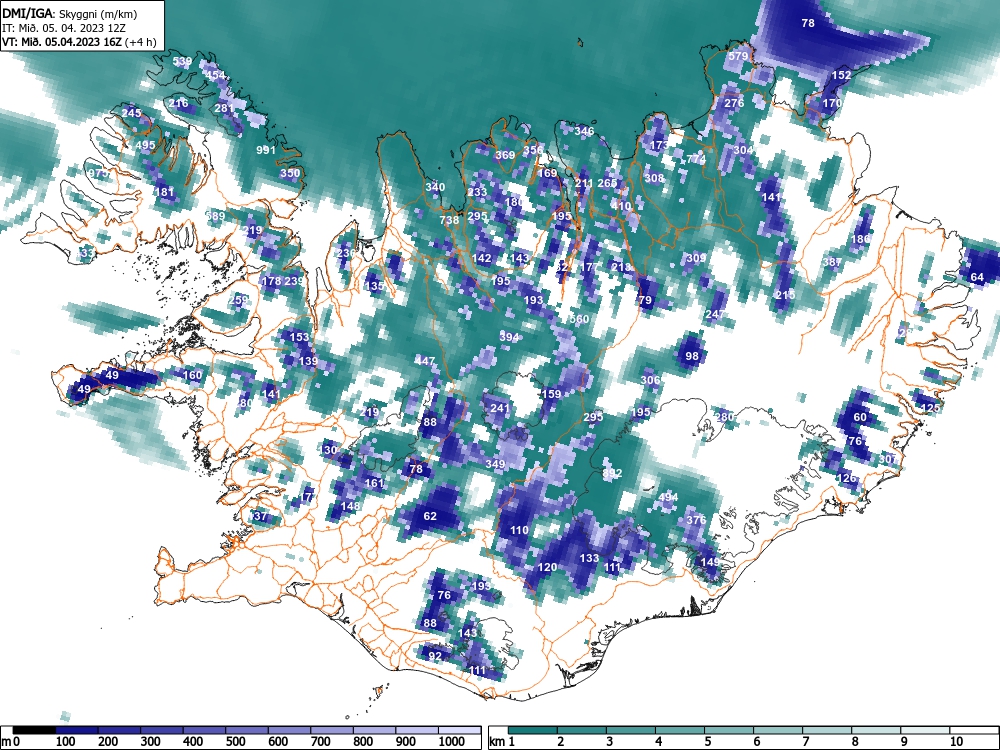Viewport: 1000px width, 750px height.
Task: Click the visibility value 376
Action: pos(696,520)
